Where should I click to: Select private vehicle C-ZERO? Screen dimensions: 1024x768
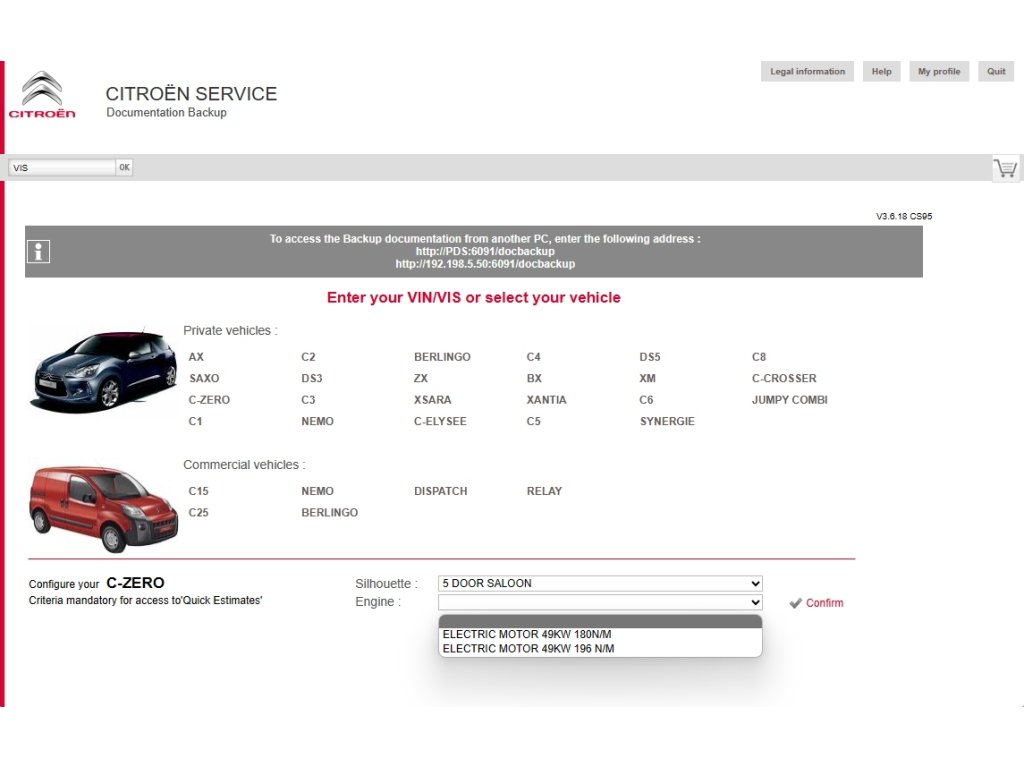pos(209,400)
